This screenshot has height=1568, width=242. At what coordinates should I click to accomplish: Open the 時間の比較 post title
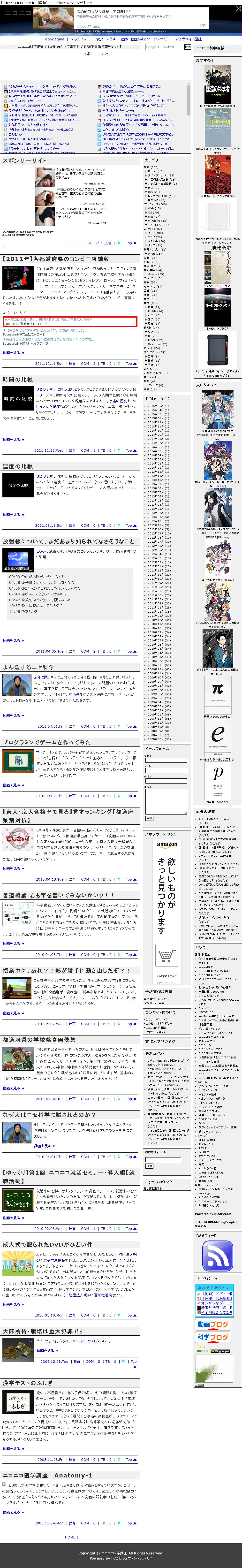pos(18,379)
